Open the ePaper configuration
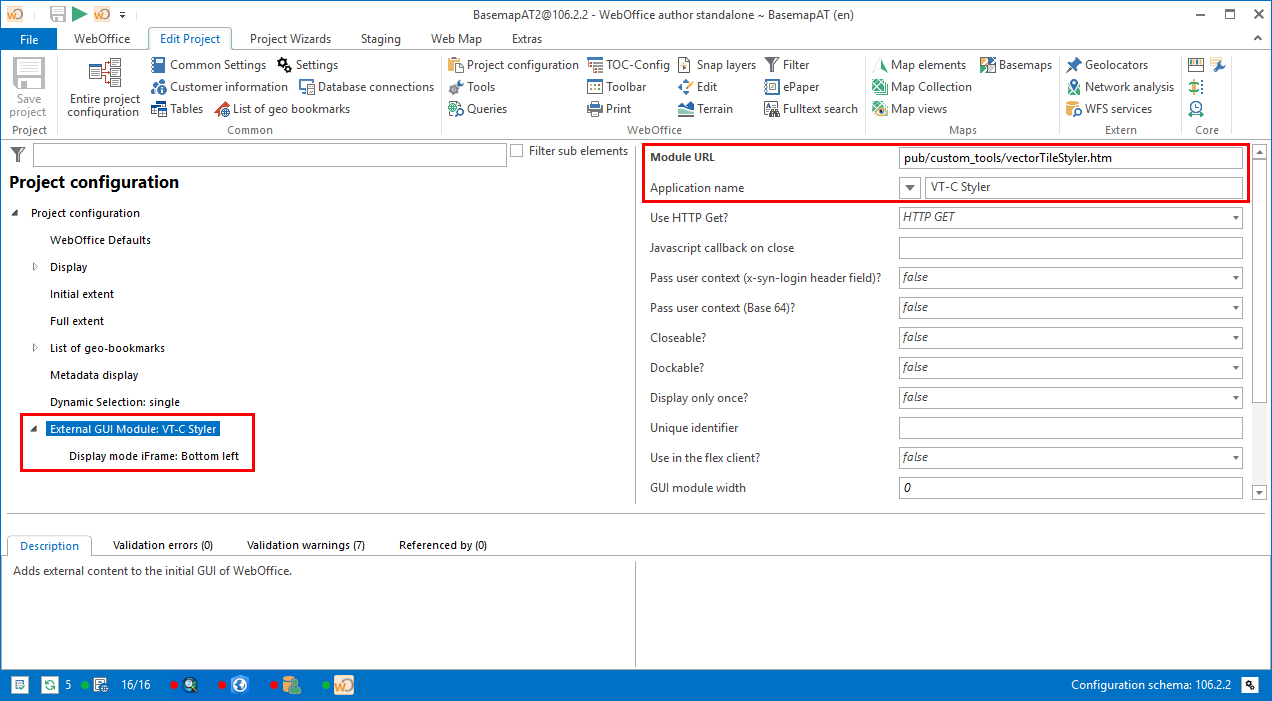The image size is (1272, 701). point(792,87)
